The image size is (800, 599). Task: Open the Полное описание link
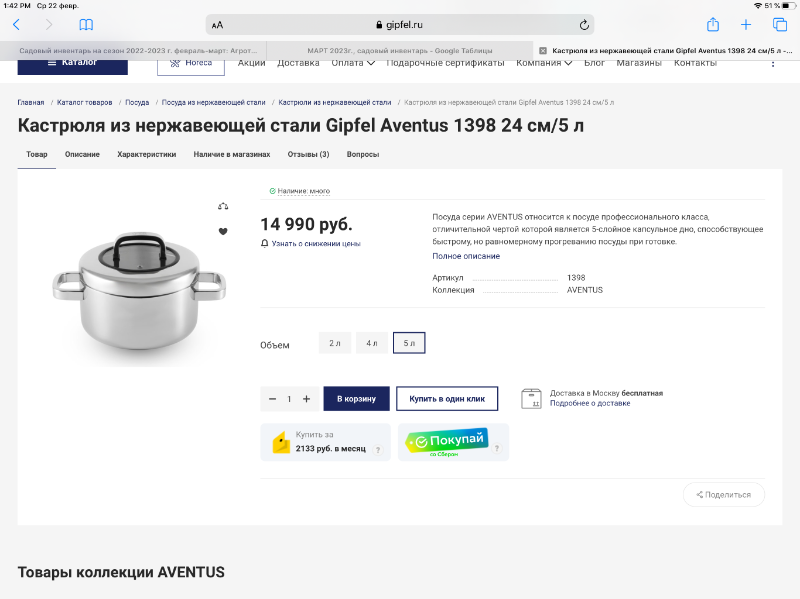[x=466, y=256]
